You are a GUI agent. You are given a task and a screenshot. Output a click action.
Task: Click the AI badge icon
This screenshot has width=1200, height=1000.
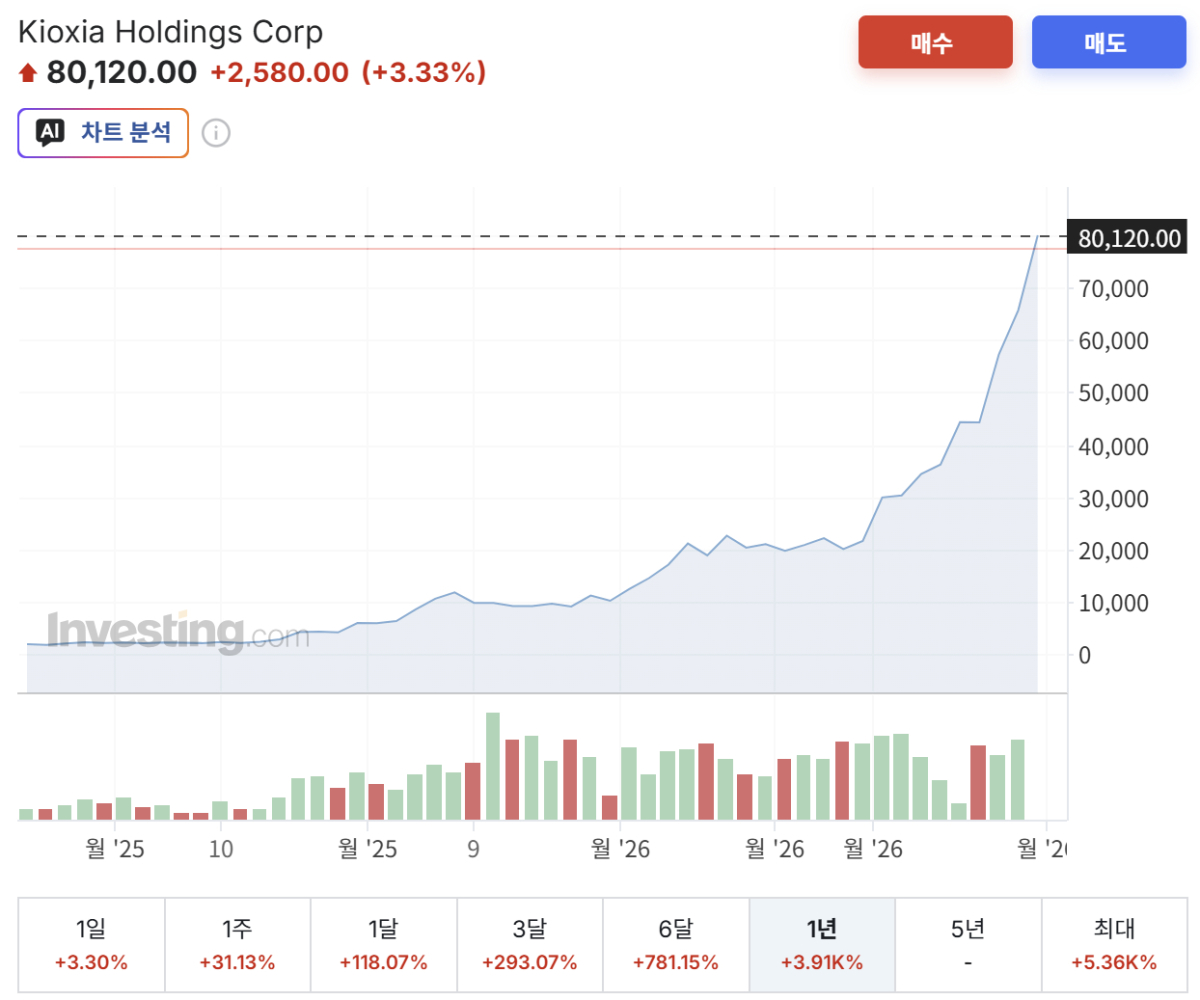click(x=50, y=132)
